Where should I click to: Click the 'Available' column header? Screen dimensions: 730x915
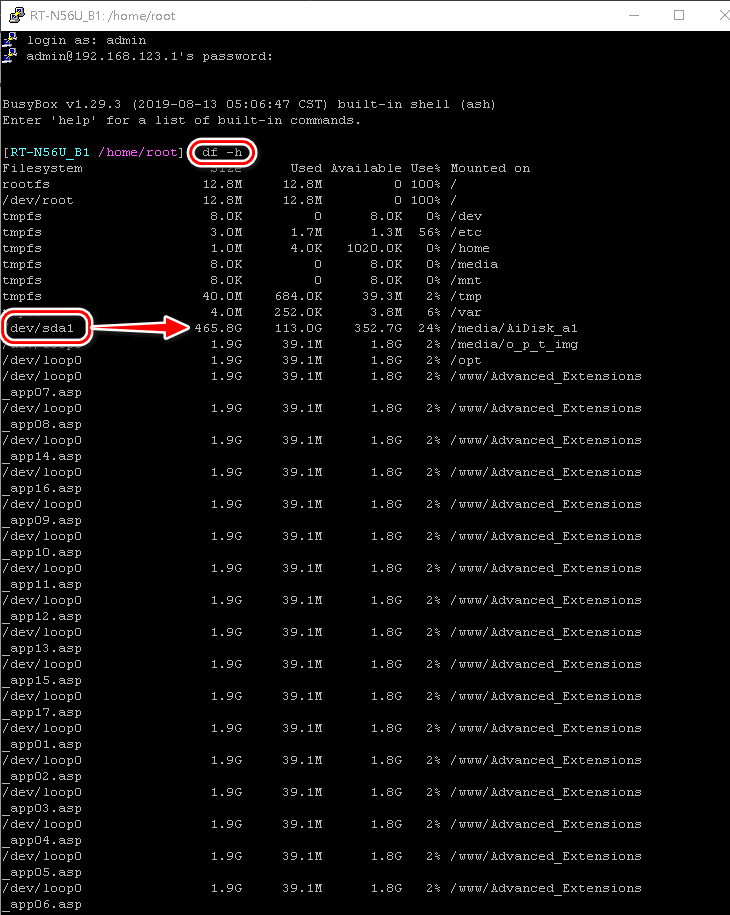coord(366,168)
